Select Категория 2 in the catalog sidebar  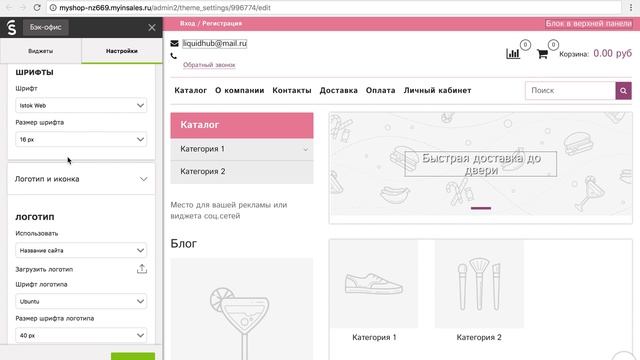242,172
